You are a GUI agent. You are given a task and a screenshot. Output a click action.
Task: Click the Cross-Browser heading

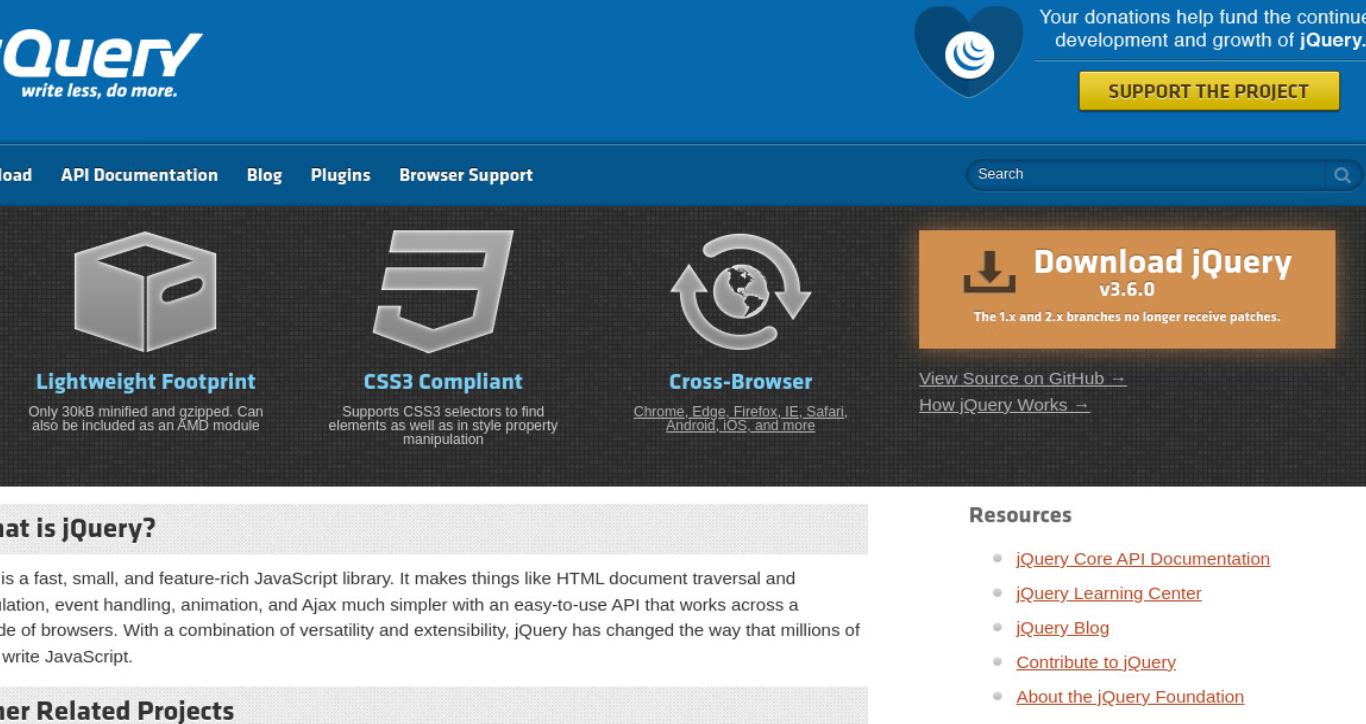(741, 382)
